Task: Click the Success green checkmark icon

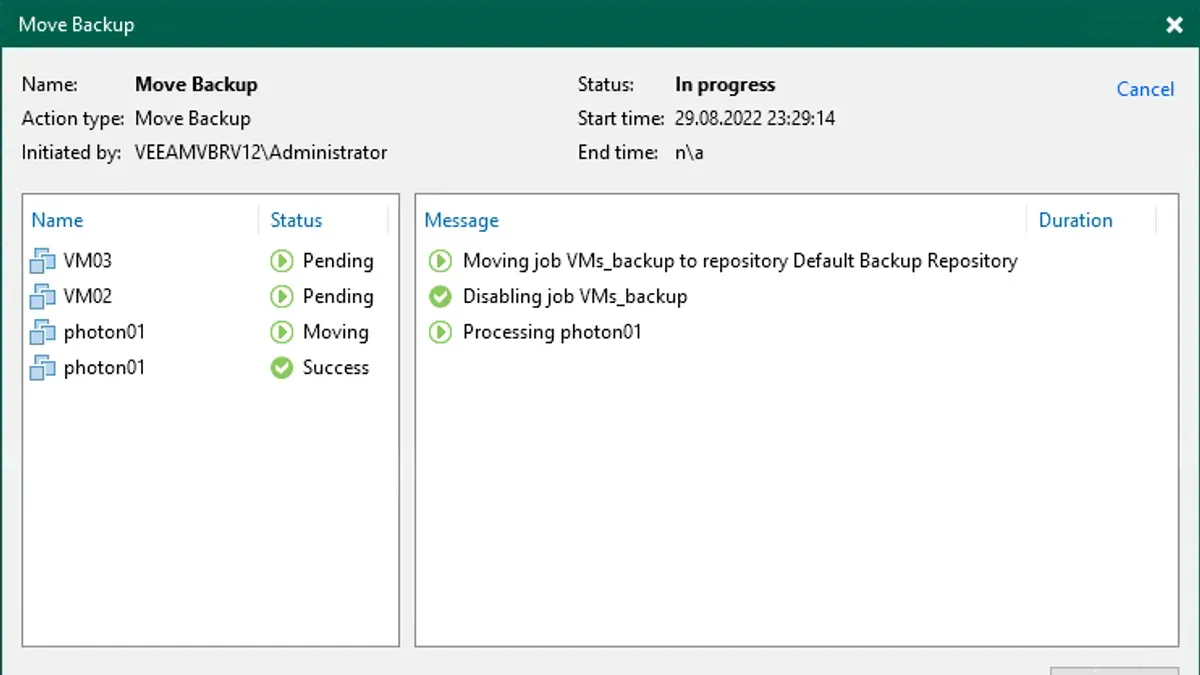Action: (x=281, y=368)
